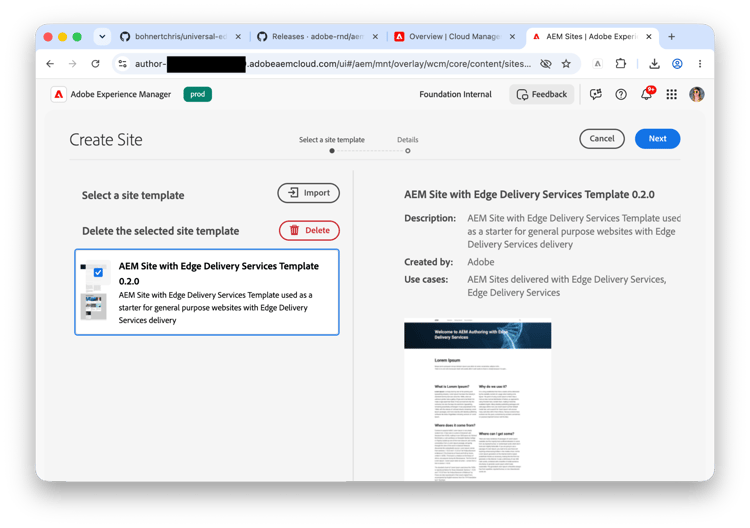This screenshot has height=528, width=750.
Task: Open a new browser tab with the plus icon
Action: click(672, 36)
